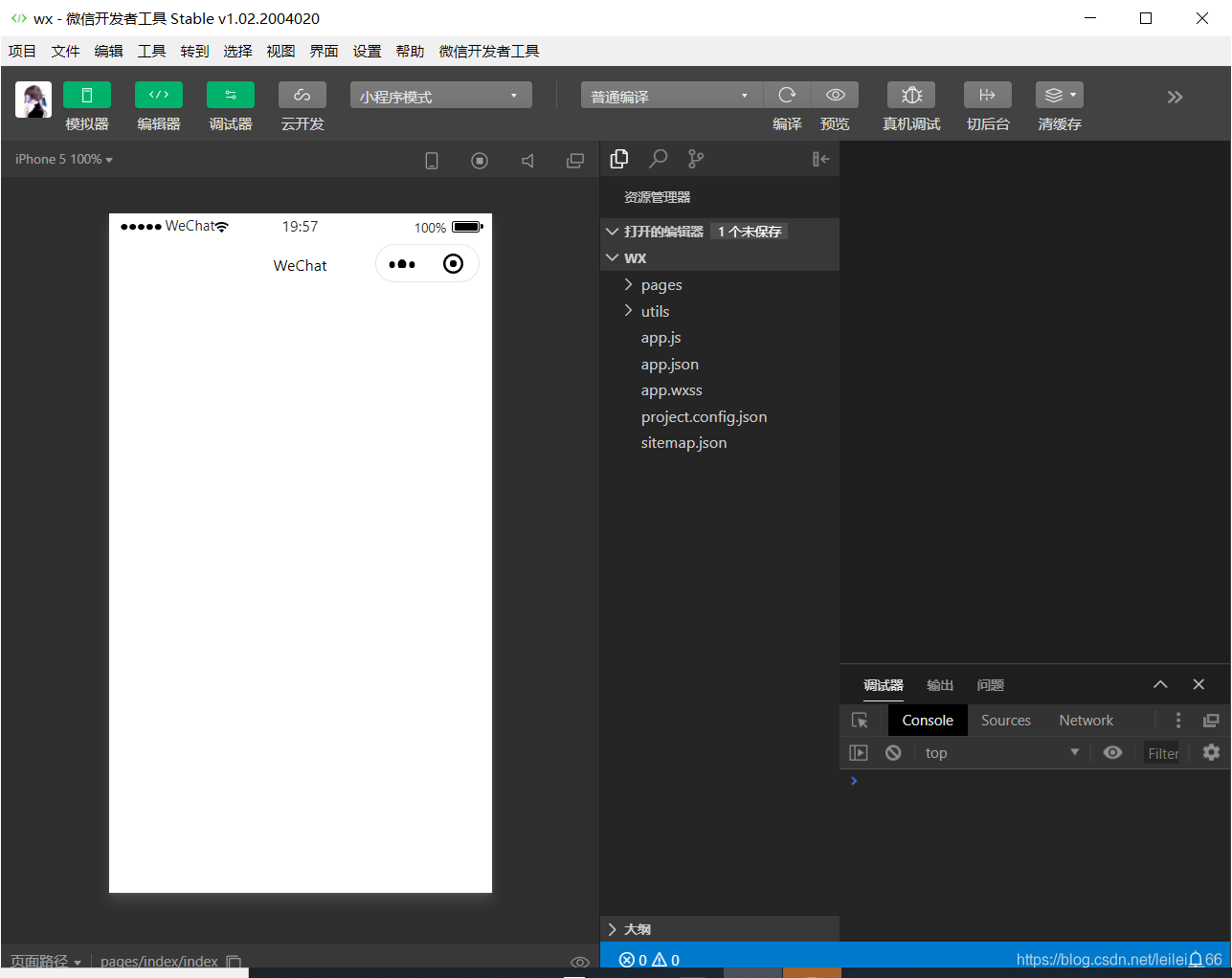Open the 普通编译 compile mode dropdown
This screenshot has width=1232, height=978.
(672, 96)
